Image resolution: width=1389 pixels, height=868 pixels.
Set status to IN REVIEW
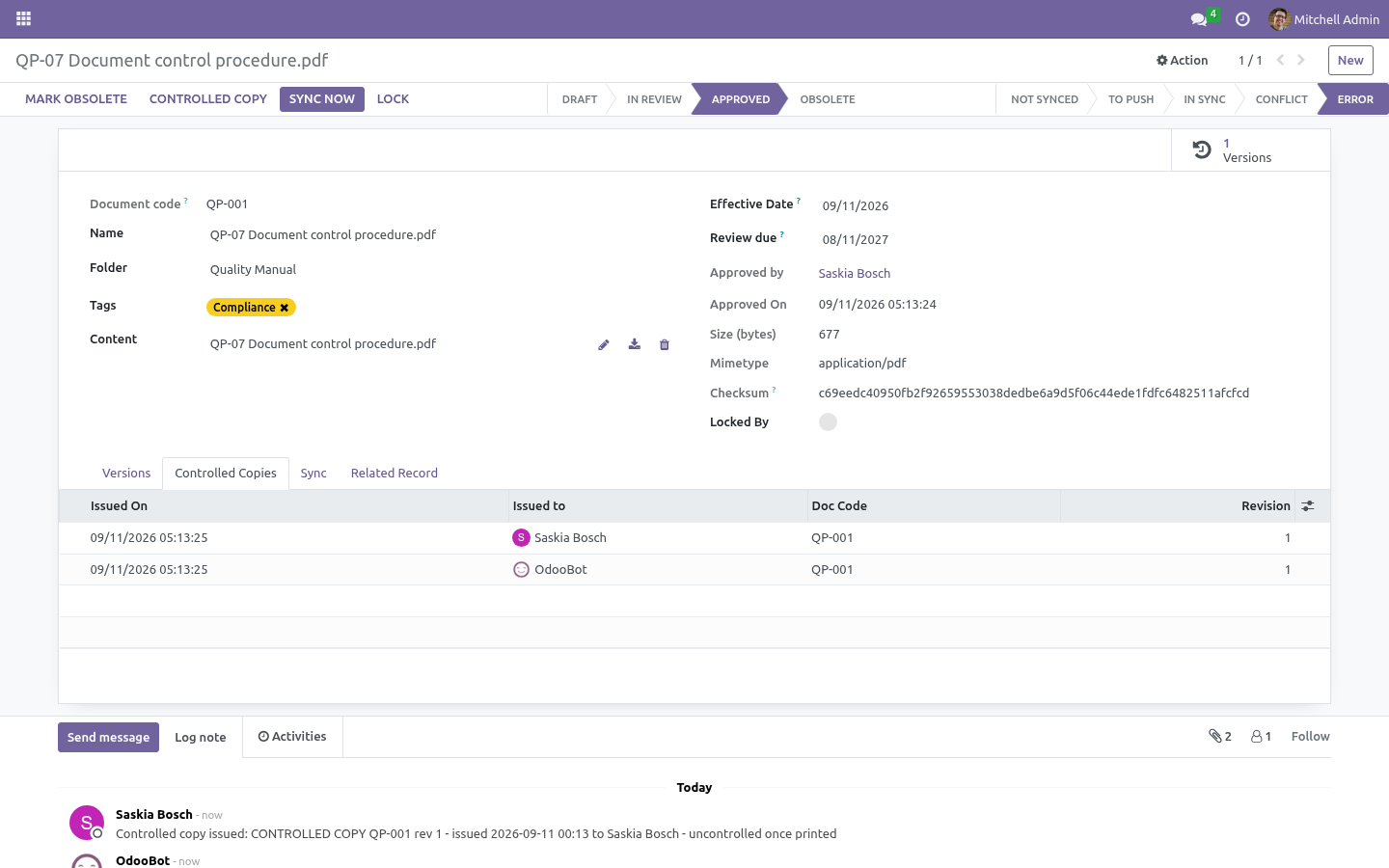coord(654,99)
